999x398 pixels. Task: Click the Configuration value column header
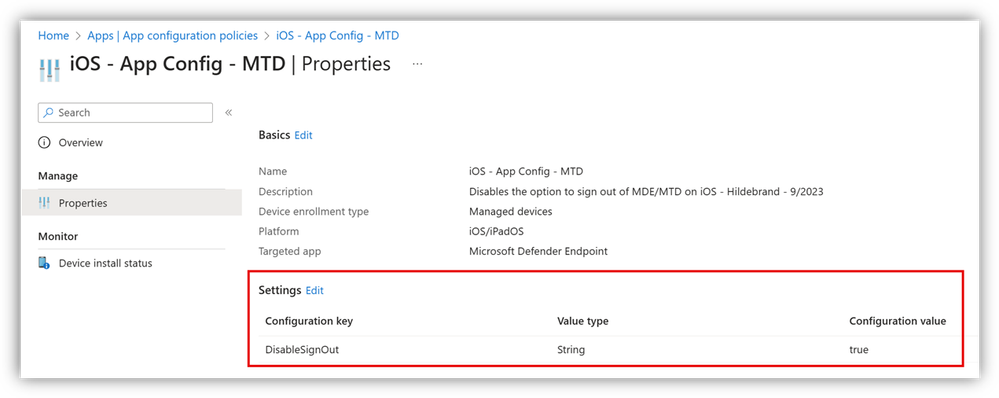tap(898, 321)
